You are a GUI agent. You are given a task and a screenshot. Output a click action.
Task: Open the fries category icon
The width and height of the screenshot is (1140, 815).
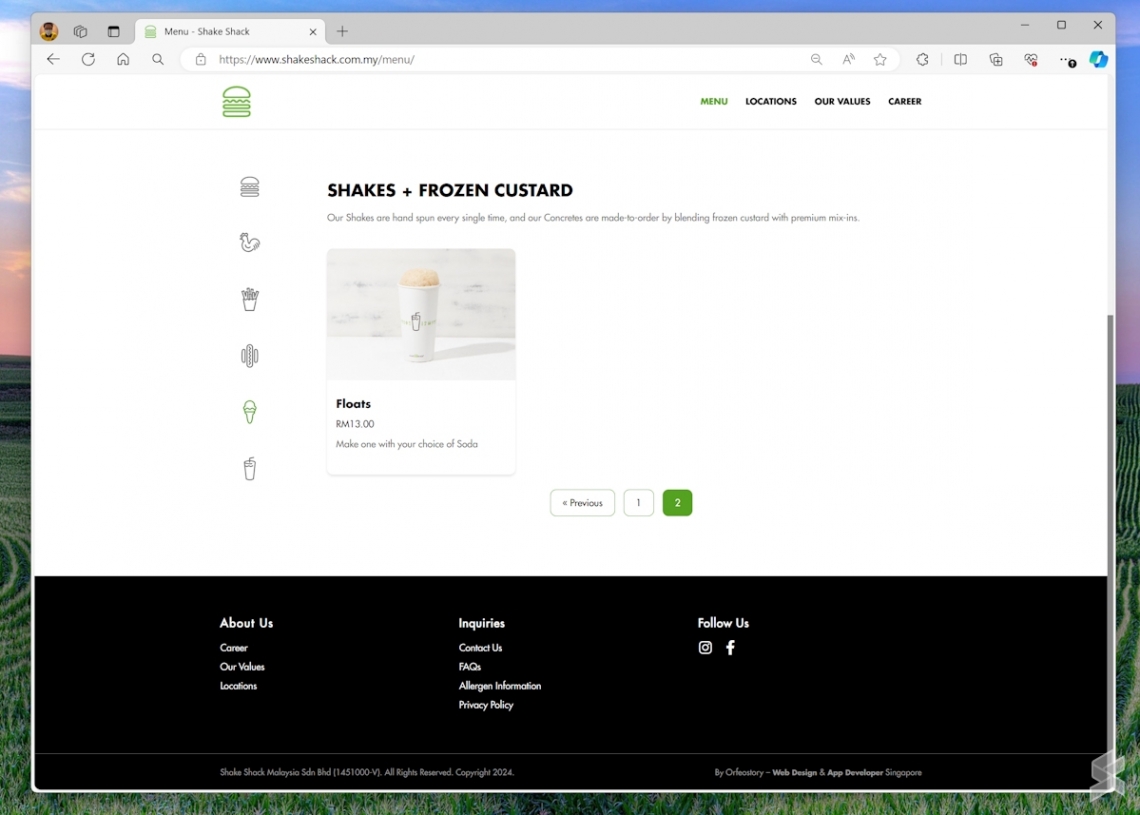250,299
